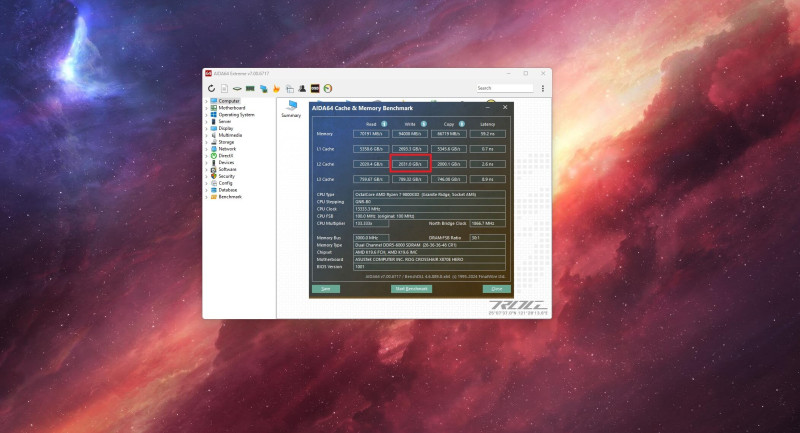Image resolution: width=800 pixels, height=433 pixels.
Task: Open the three-dot menu beside Search
Action: tap(542, 88)
